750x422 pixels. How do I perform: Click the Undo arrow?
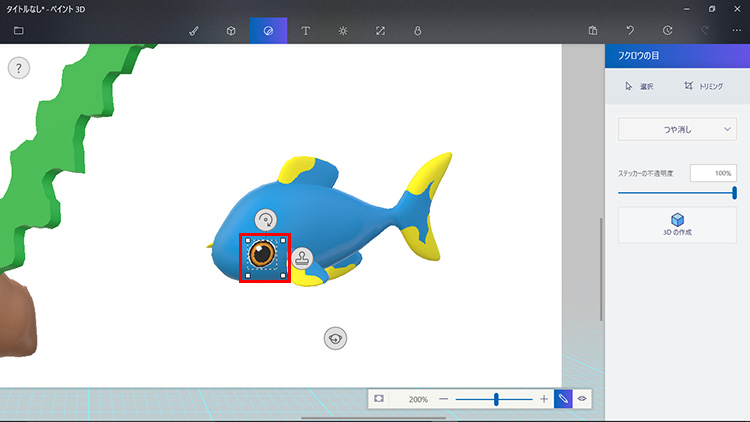(630, 31)
